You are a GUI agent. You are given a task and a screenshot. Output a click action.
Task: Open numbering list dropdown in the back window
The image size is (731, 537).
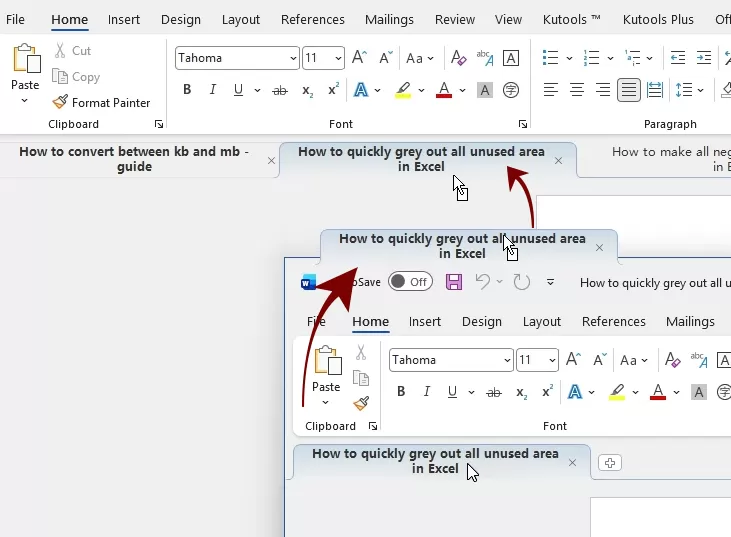(x=610, y=58)
